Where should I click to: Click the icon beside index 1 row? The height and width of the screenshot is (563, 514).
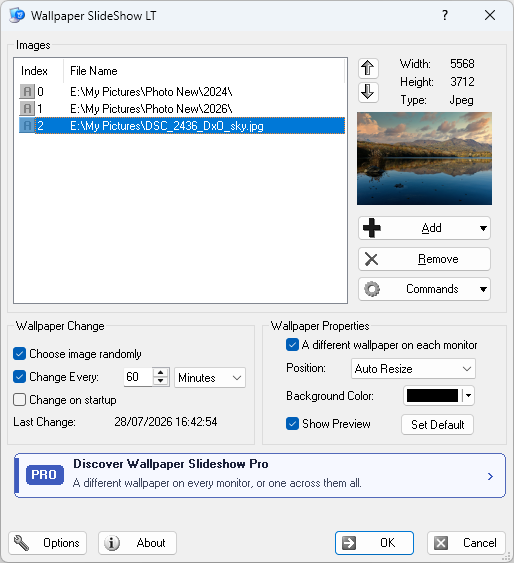point(27,108)
